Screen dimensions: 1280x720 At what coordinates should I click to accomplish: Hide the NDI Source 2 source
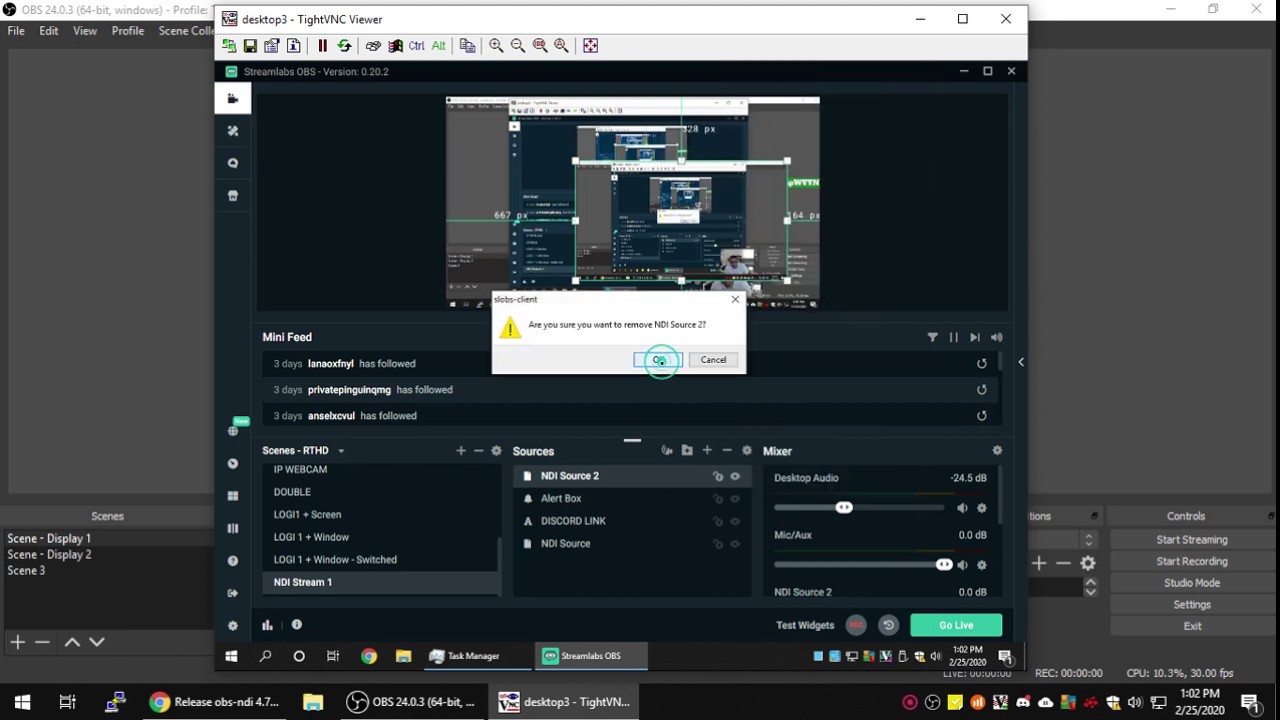[735, 476]
